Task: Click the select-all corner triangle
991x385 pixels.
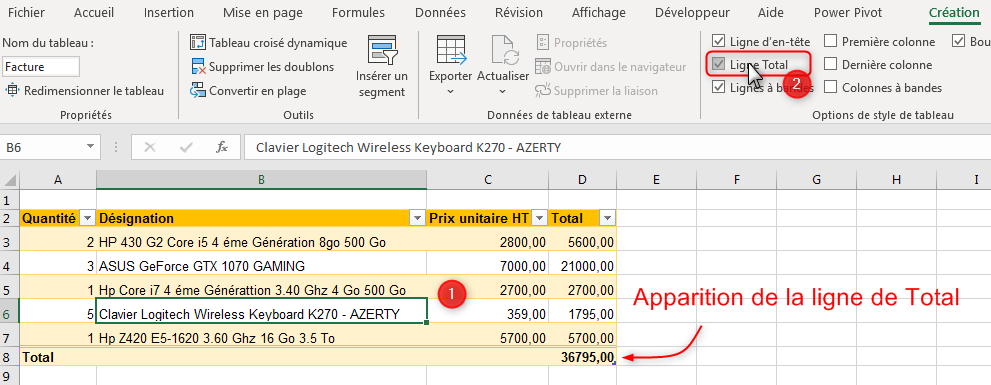Action: pyautogui.click(x=11, y=180)
